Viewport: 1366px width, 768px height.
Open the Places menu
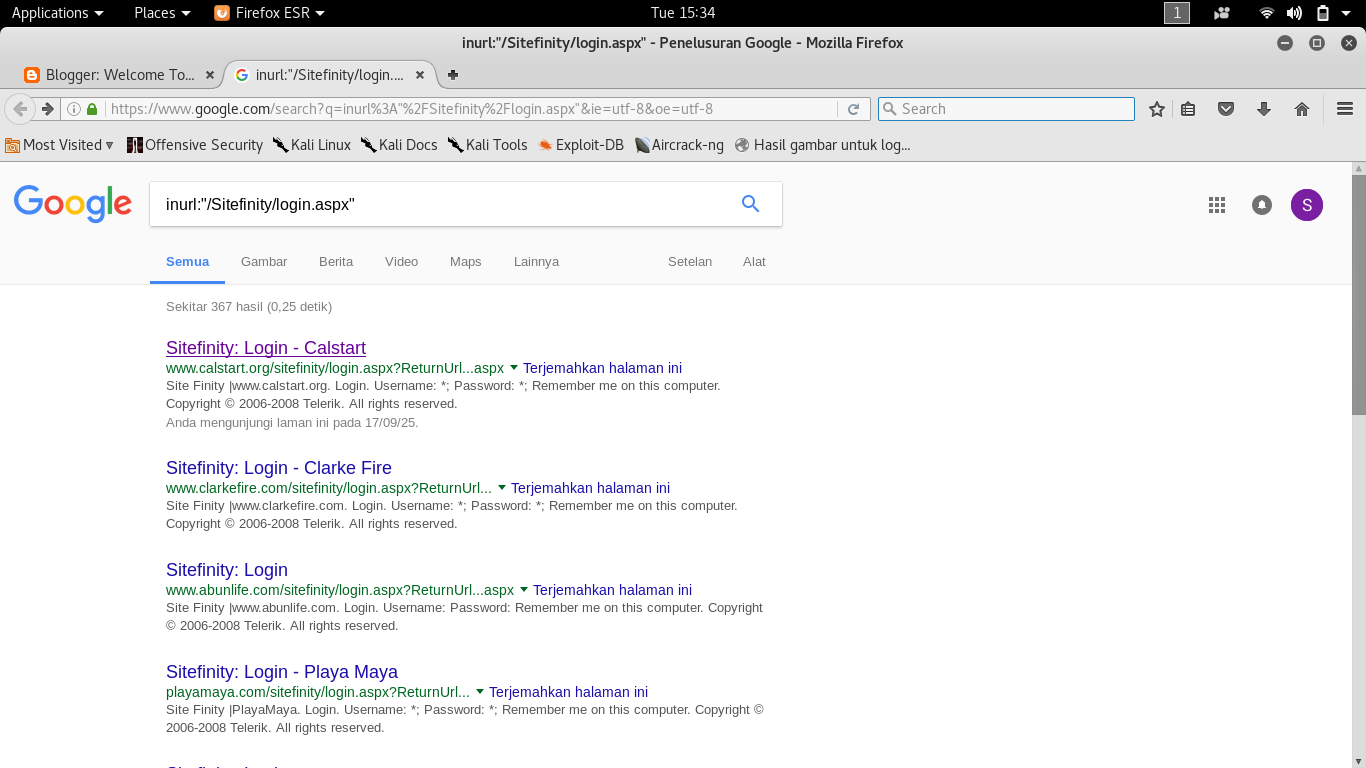pos(162,13)
